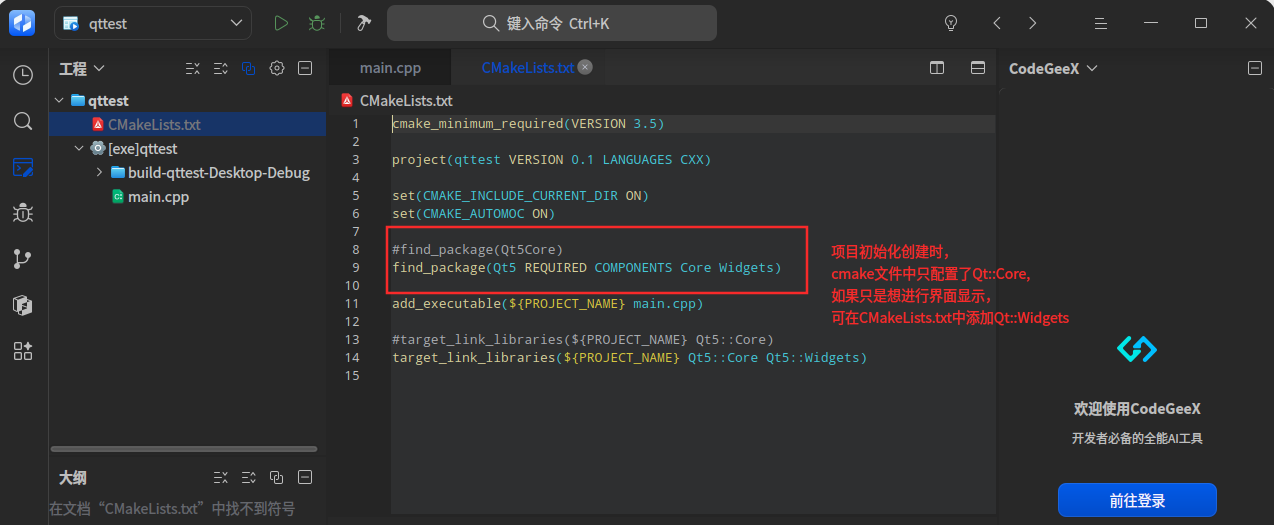1274x525 pixels.
Task: Expand the build-qttest-Desktop-Debug folder
Action: (x=99, y=173)
